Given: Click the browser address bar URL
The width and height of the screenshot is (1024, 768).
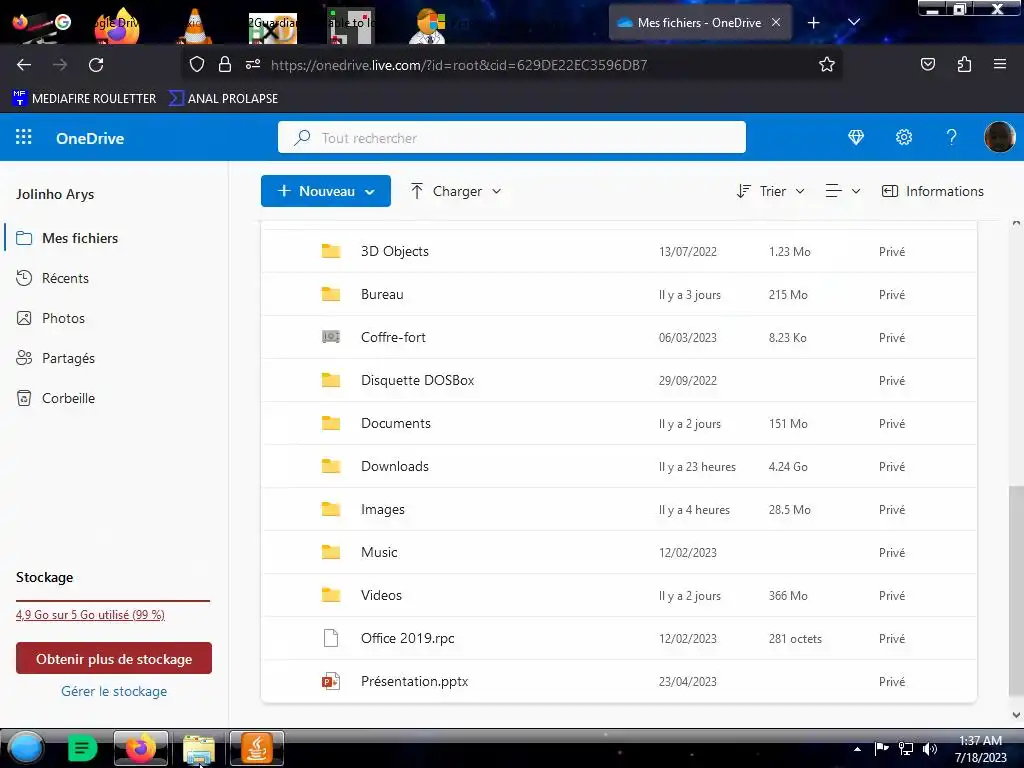Looking at the screenshot, I should click(458, 65).
